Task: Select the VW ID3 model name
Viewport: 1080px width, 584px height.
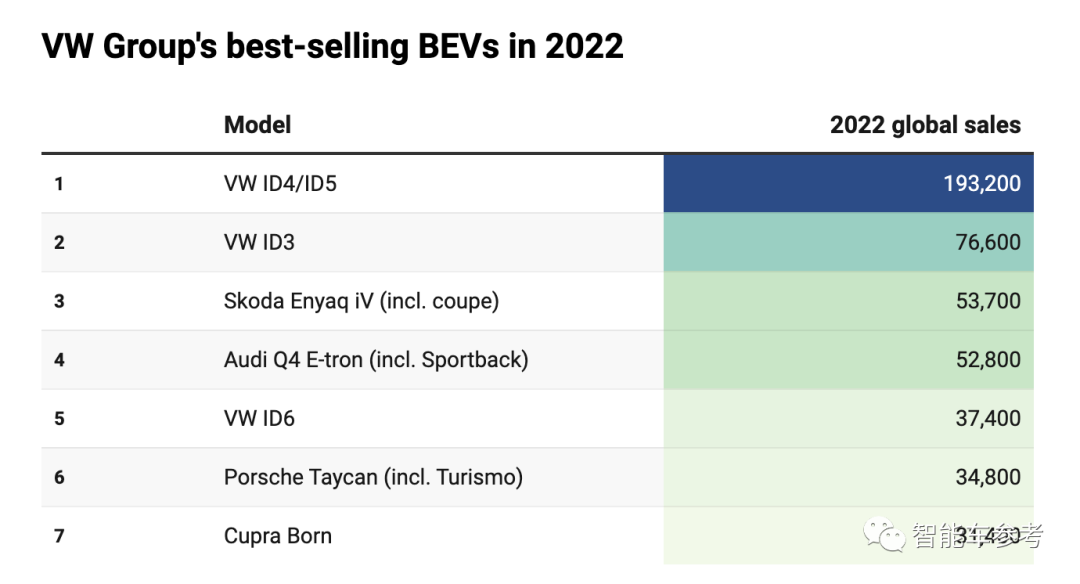Action: (x=259, y=242)
